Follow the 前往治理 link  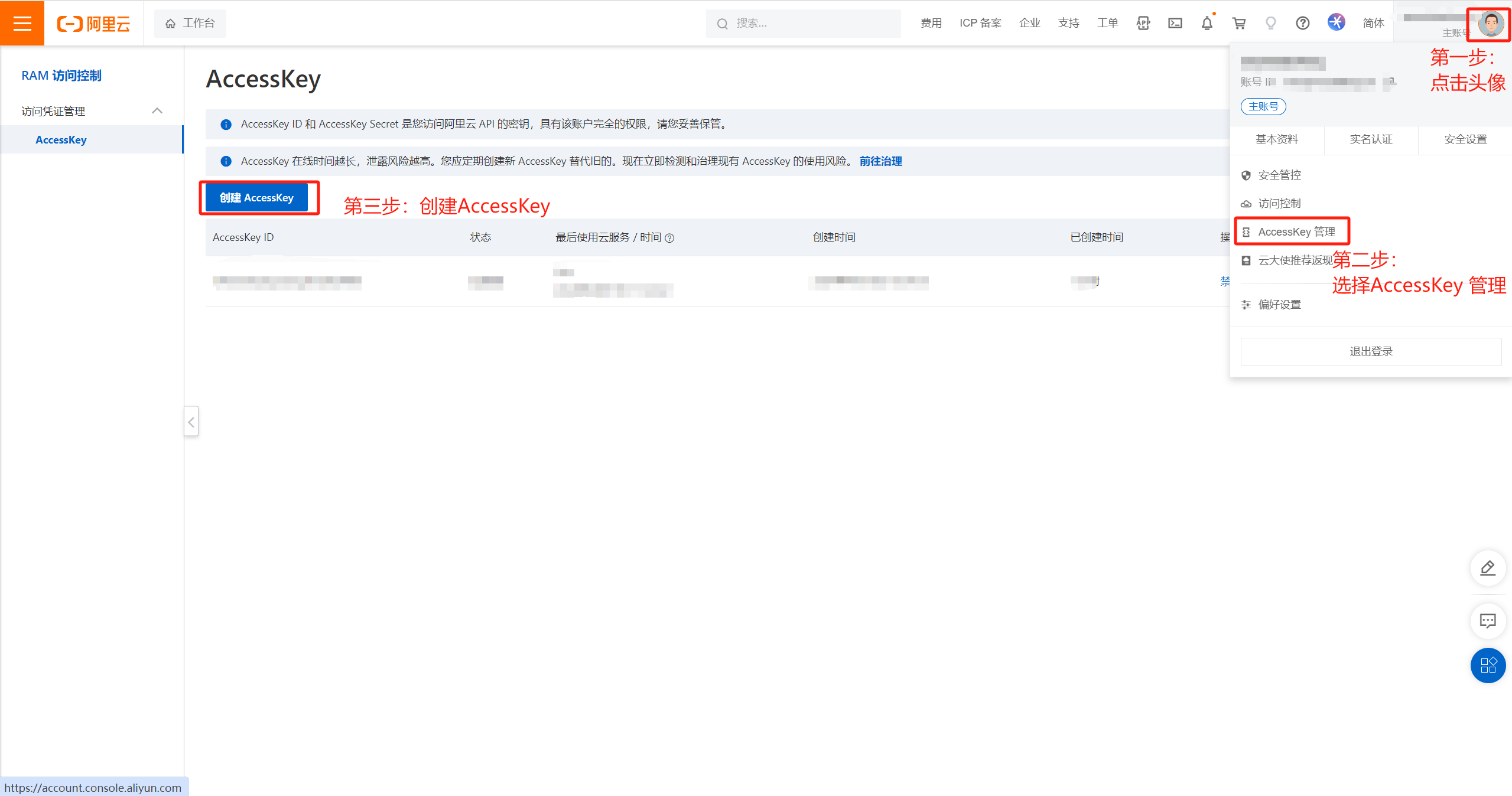click(x=880, y=161)
